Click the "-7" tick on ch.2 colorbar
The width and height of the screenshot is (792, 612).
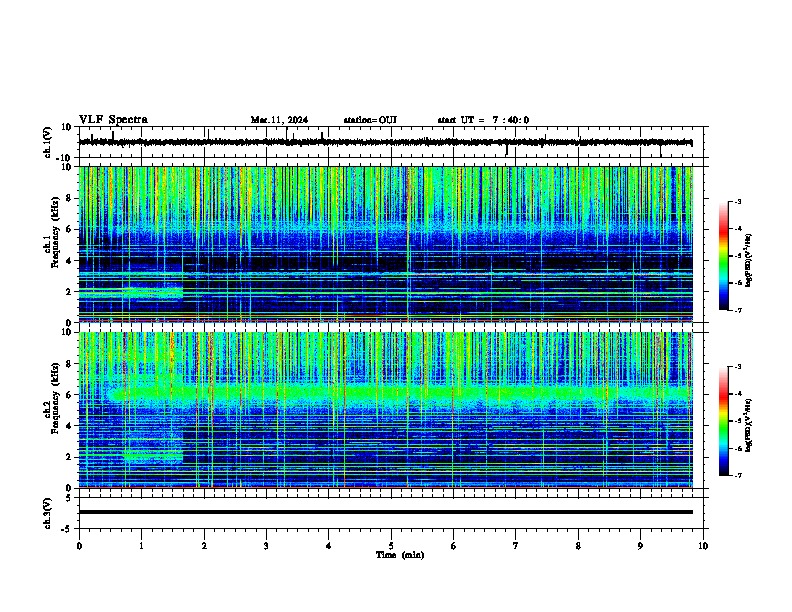coord(737,475)
